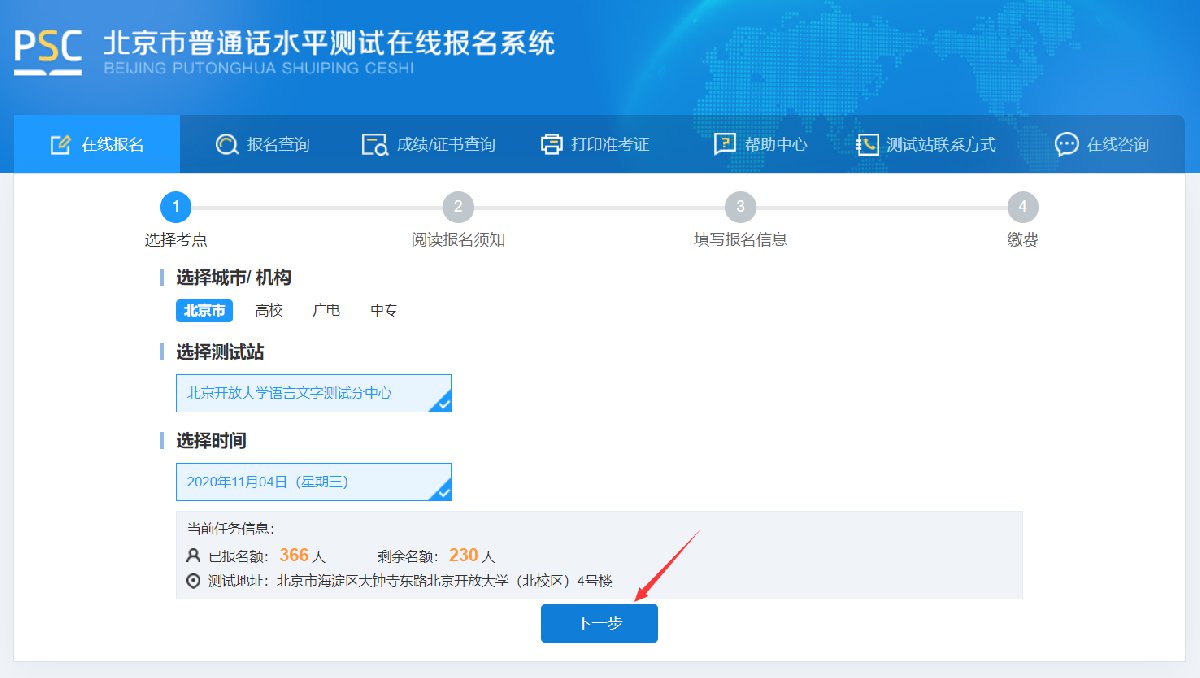Select the 2020年11月04日 test date
This screenshot has height=678, width=1200.
pos(313,481)
